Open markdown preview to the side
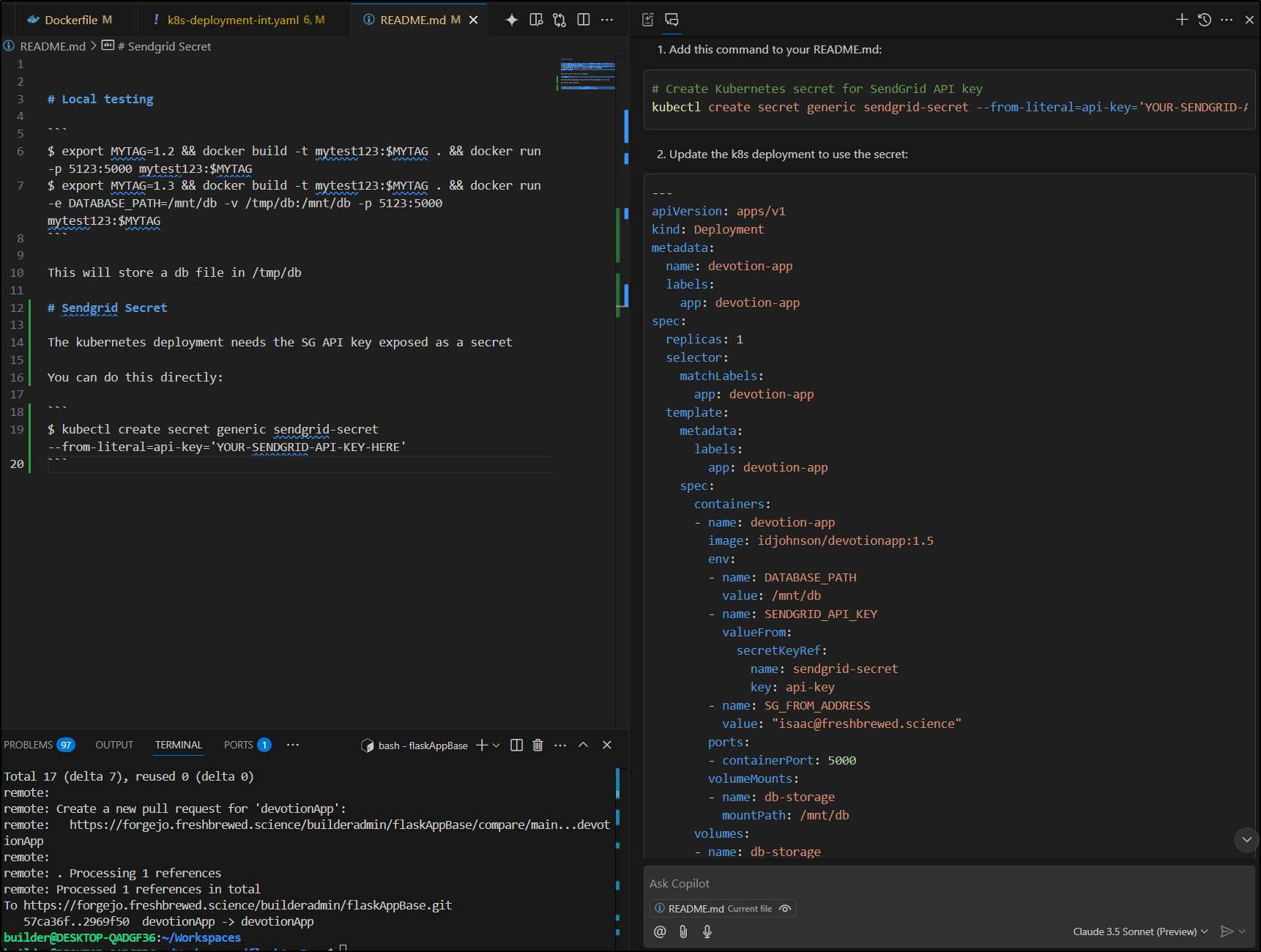 [x=536, y=20]
